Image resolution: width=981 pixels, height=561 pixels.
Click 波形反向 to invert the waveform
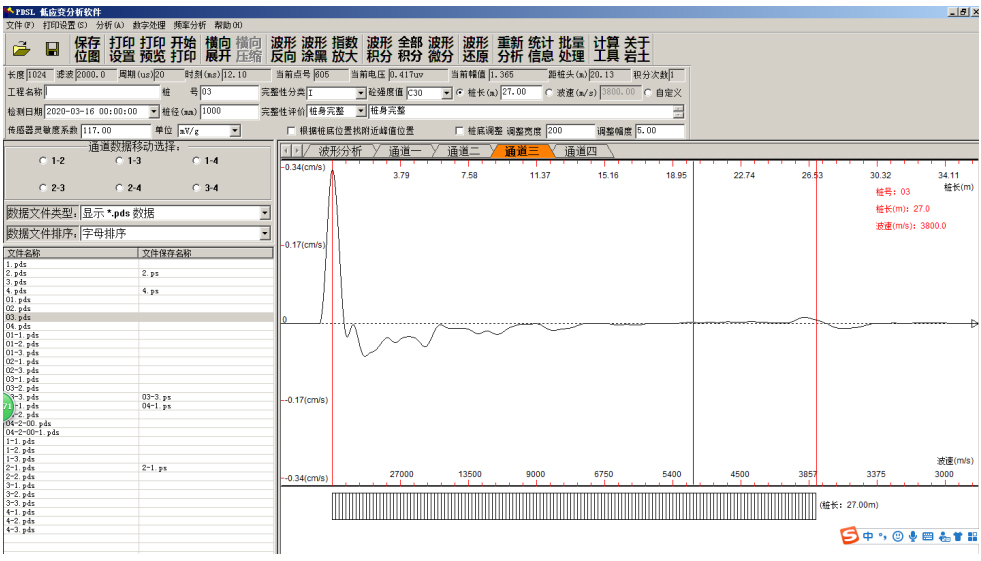coord(283,49)
